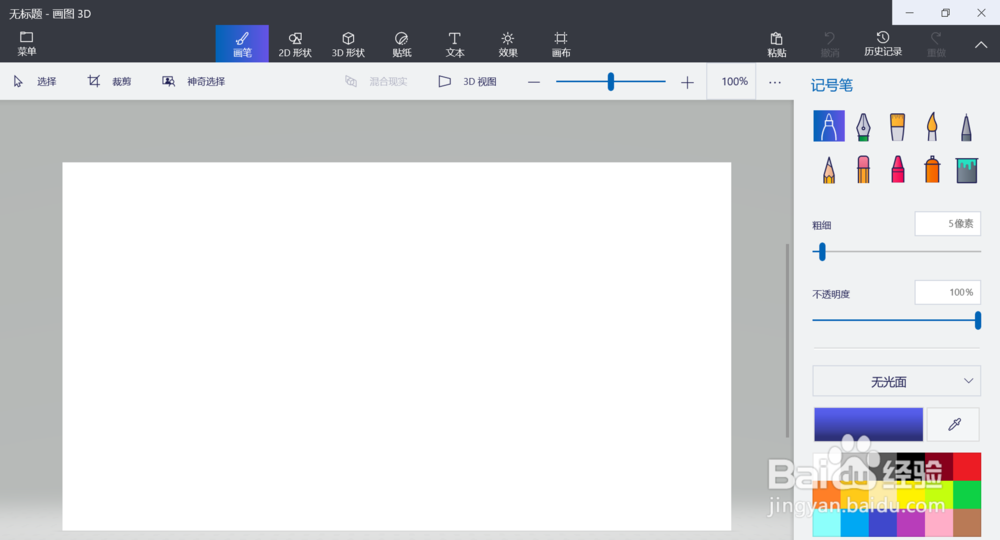The width and height of the screenshot is (1000, 540).
Task: Pick the purple color swatch
Action: point(911,523)
